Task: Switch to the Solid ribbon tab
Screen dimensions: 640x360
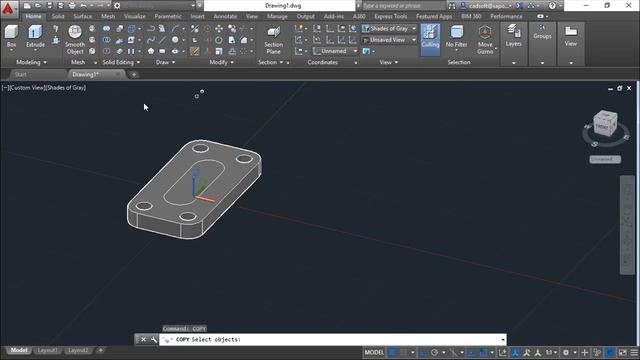Action: click(58, 16)
